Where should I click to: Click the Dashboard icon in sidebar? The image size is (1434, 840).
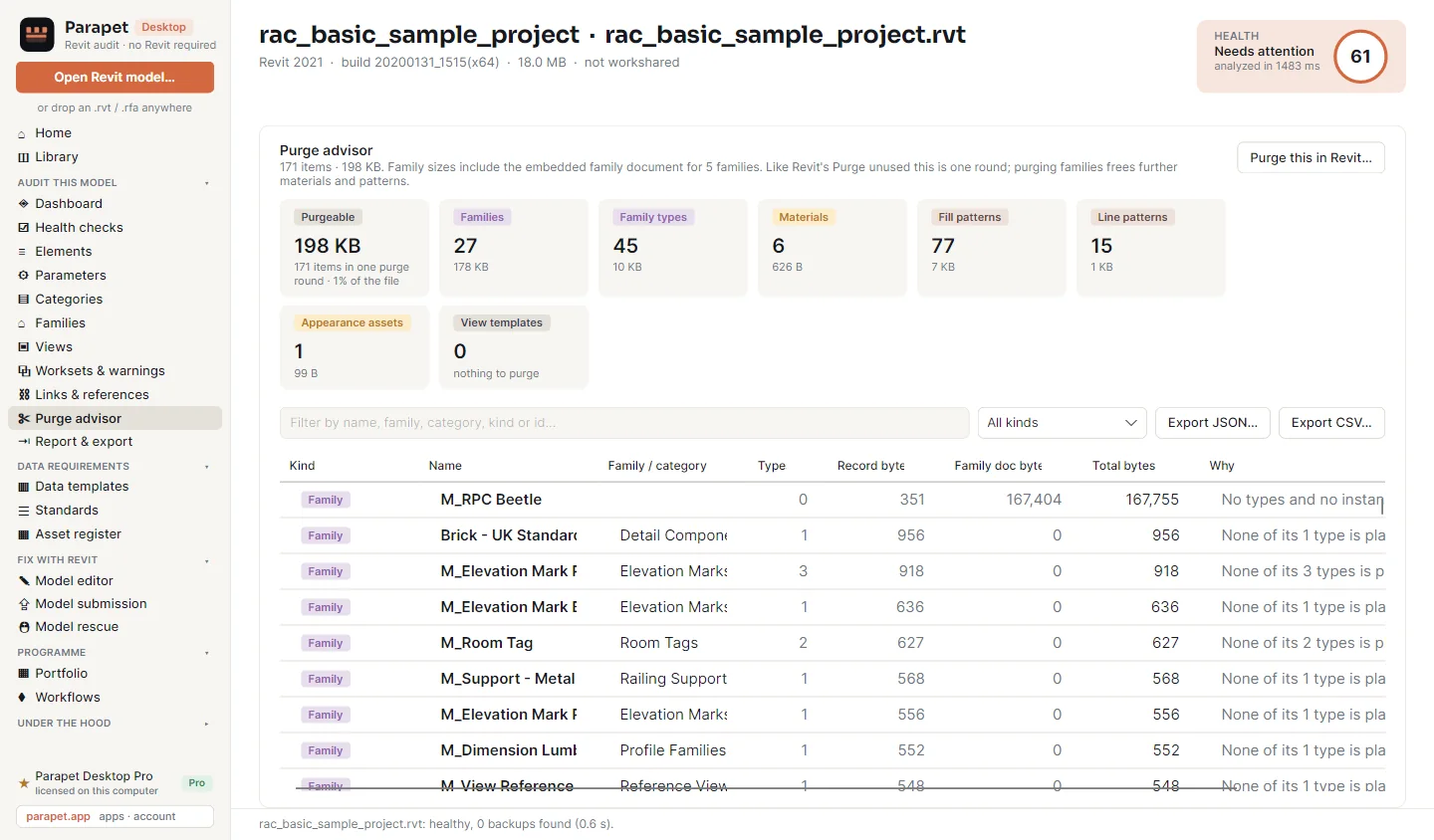(23, 204)
